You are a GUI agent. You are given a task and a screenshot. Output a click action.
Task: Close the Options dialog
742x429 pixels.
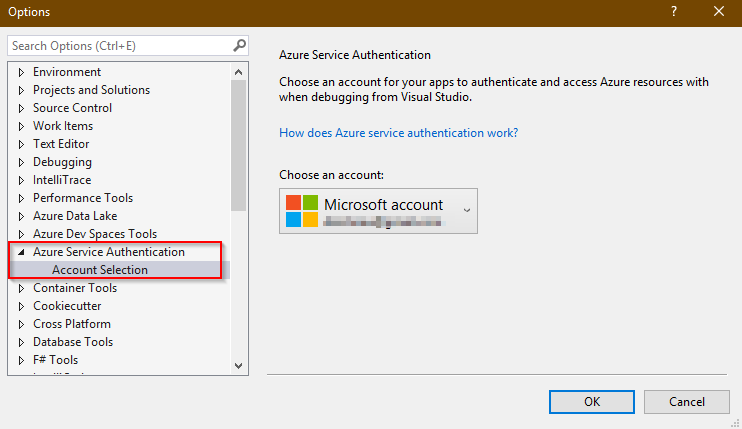pos(719,12)
